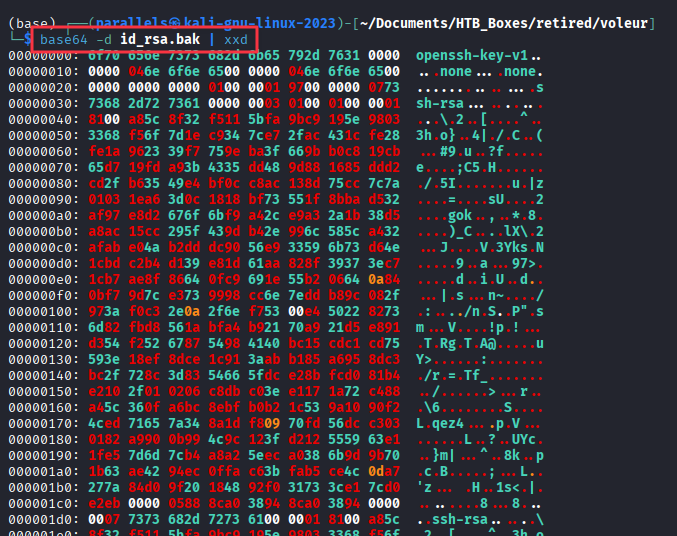Click the -d flag in the command
Screen dimensions: 677x536
tap(104, 39)
